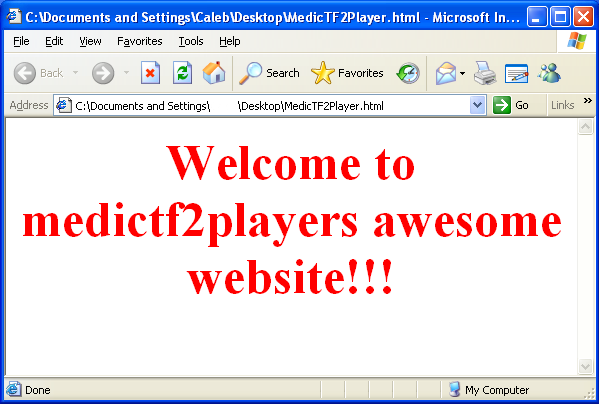Image resolution: width=599 pixels, height=404 pixels.
Task: Expand the Mail button dropdown arrow
Action: tap(462, 73)
